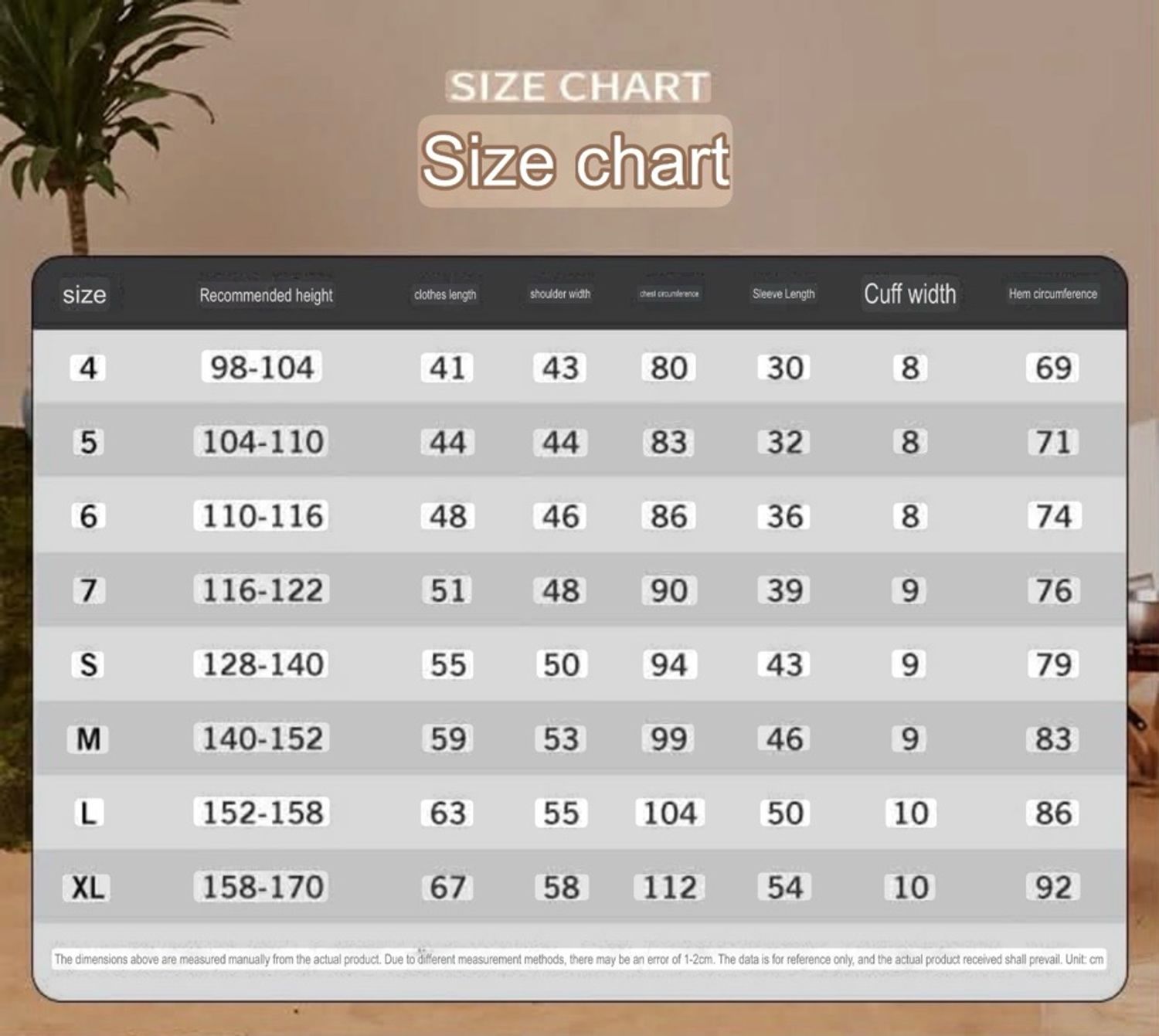This screenshot has width=1159, height=1036.
Task: Select the XL size row label
Action: (87, 887)
